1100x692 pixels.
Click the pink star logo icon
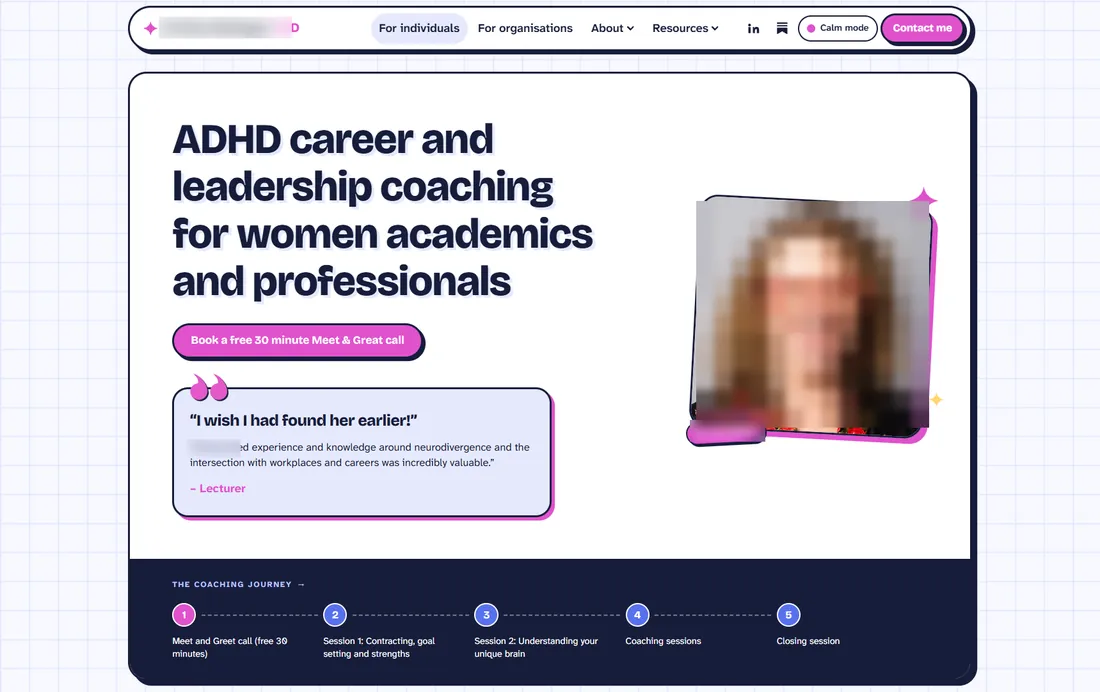click(150, 28)
